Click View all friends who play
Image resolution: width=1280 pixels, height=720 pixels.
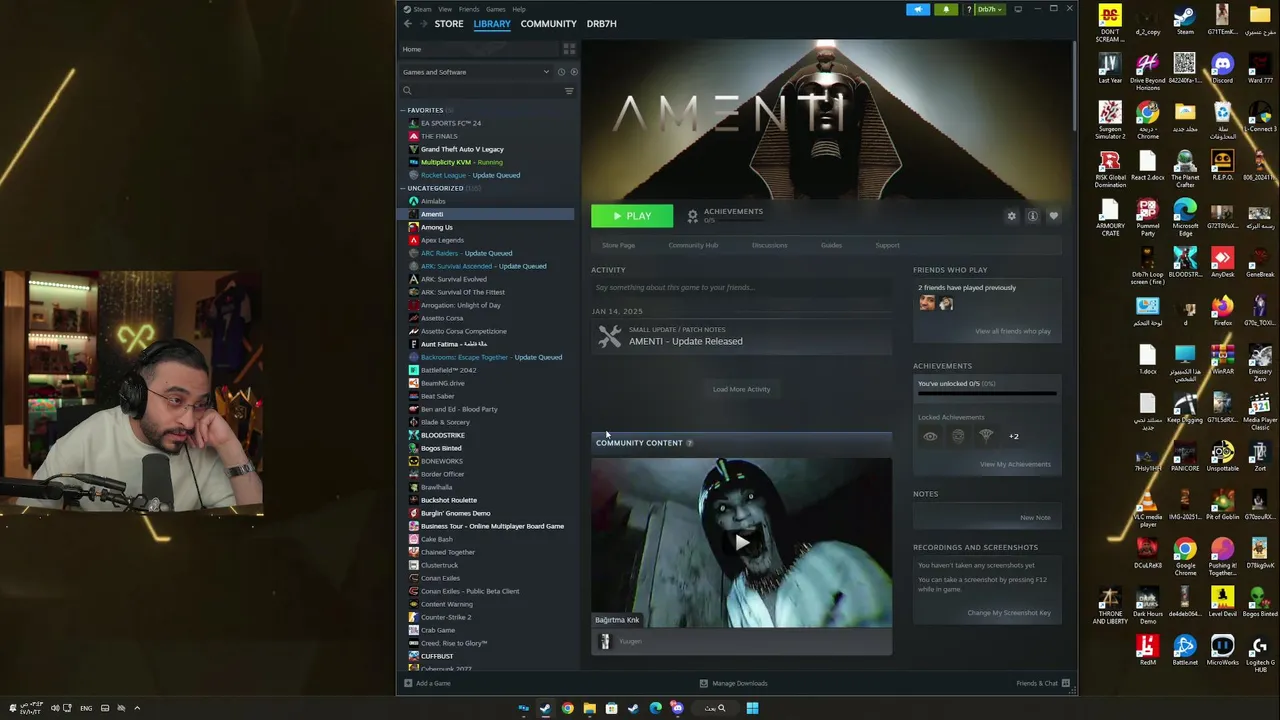click(x=1013, y=331)
